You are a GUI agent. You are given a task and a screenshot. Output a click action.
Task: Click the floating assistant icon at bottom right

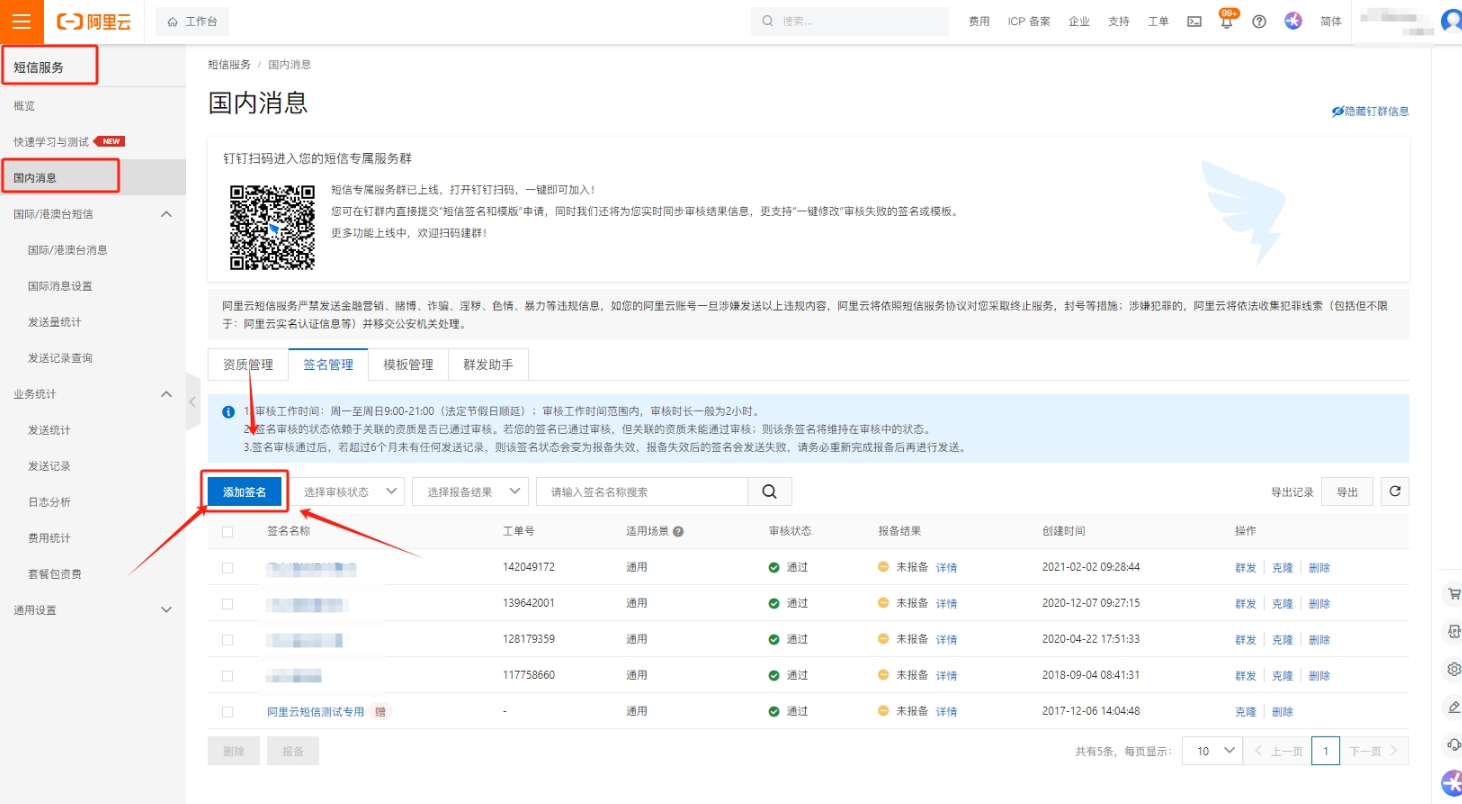[x=1451, y=783]
